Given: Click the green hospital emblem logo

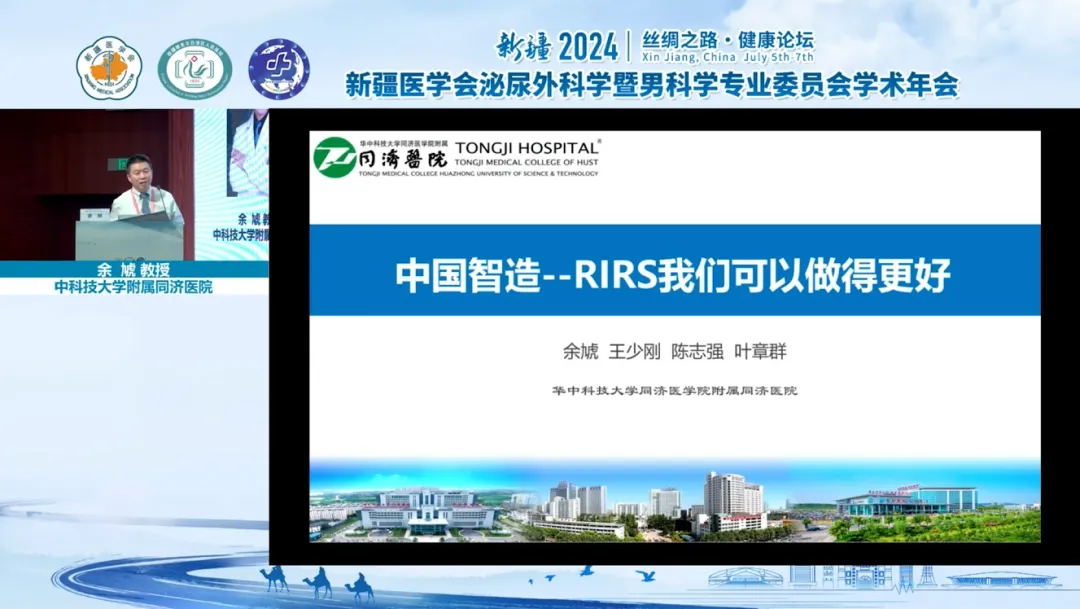Looking at the screenshot, I should [194, 69].
